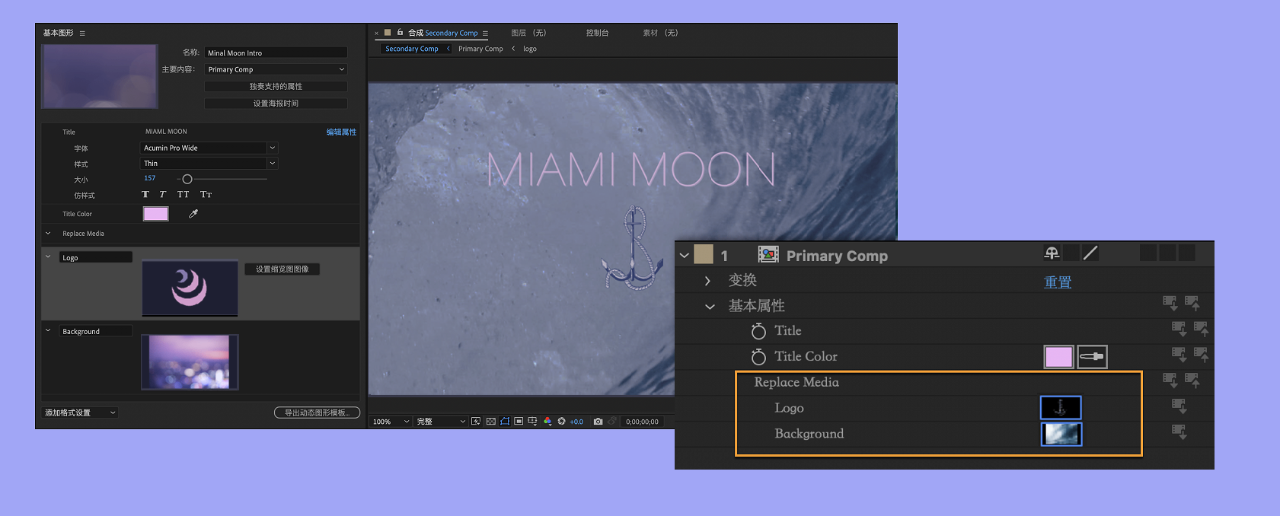This screenshot has width=1280, height=516.
Task: Select logo breadcrumb in viewer
Action: tap(530, 49)
